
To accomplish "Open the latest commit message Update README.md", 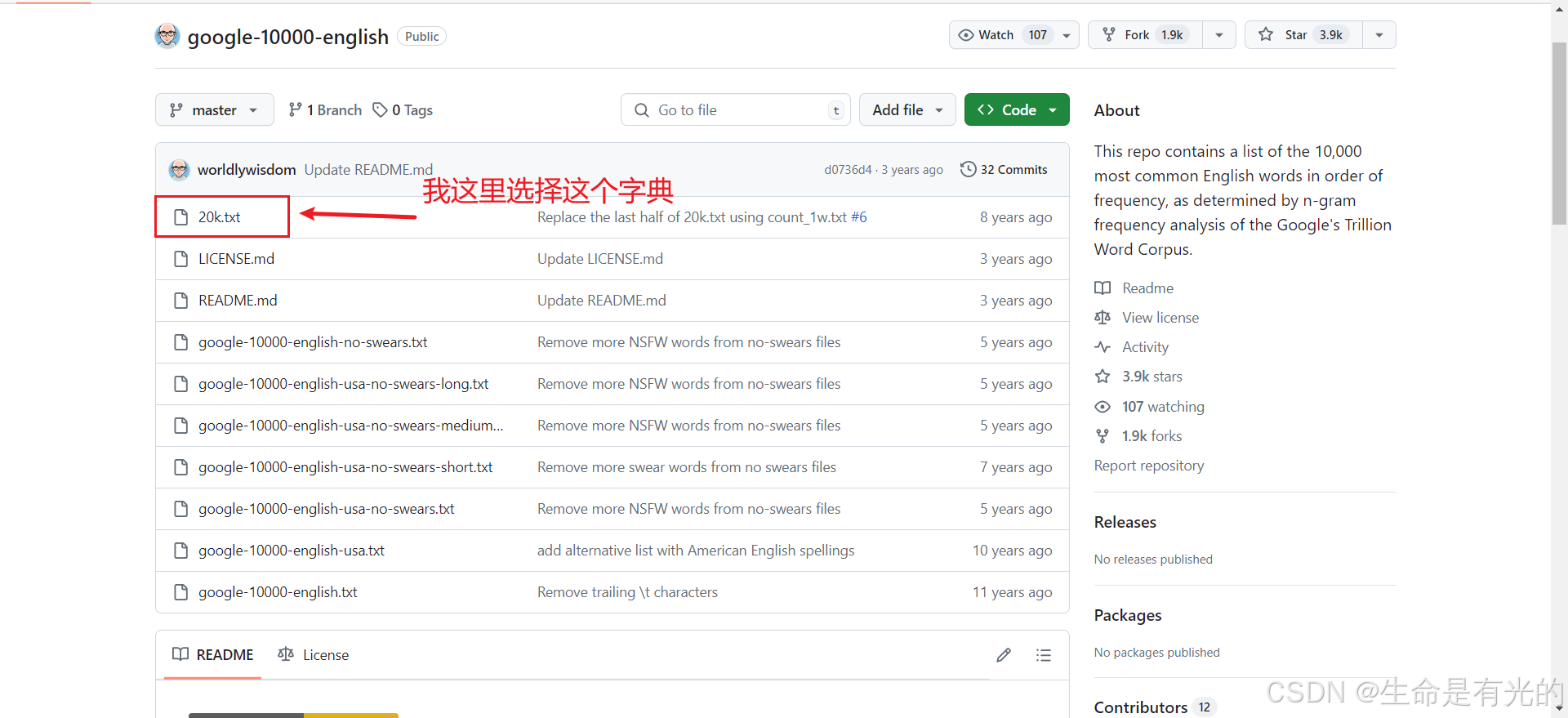I will coord(368,169).
